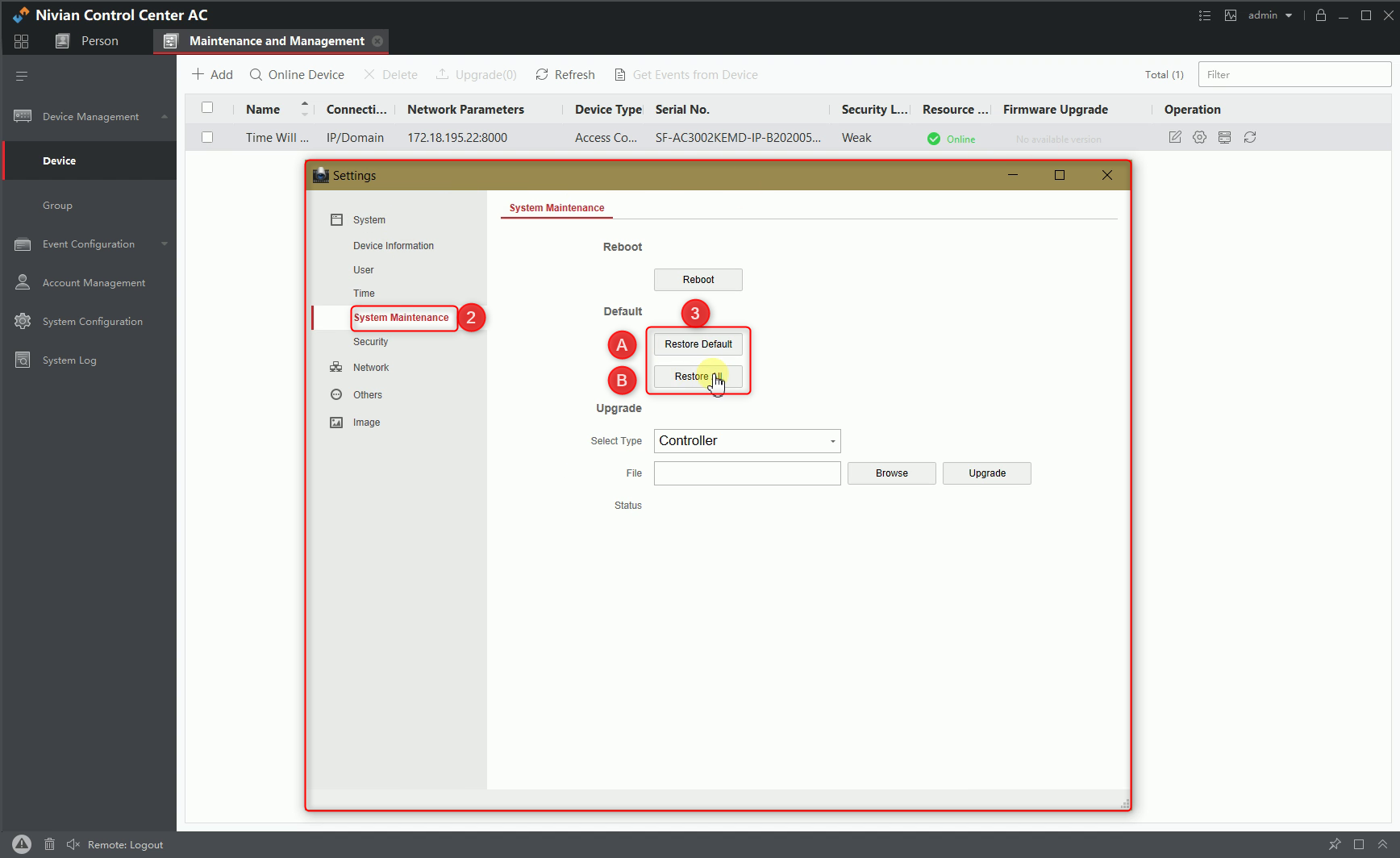1400x858 pixels.
Task: Click the upgrade File path field
Action: pyautogui.click(x=747, y=473)
